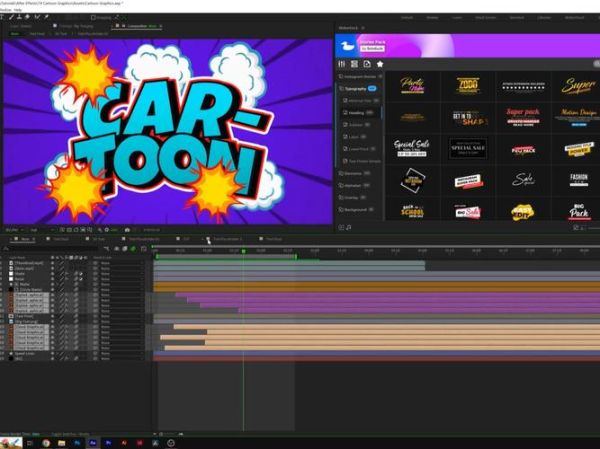The image size is (600, 449).
Task: Collapse the Typography category
Action: coord(341,88)
